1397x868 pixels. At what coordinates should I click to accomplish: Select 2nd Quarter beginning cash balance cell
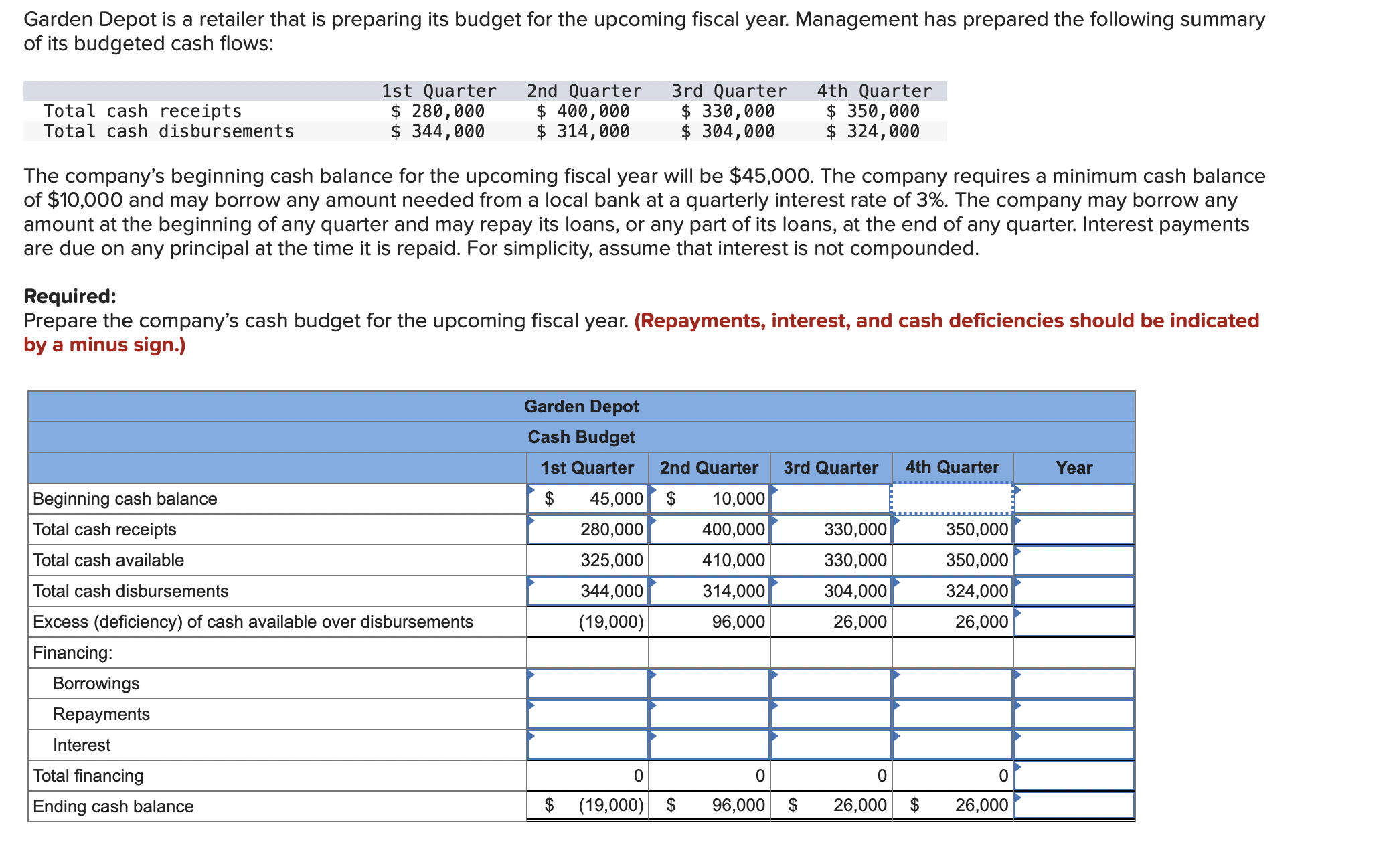(710, 499)
